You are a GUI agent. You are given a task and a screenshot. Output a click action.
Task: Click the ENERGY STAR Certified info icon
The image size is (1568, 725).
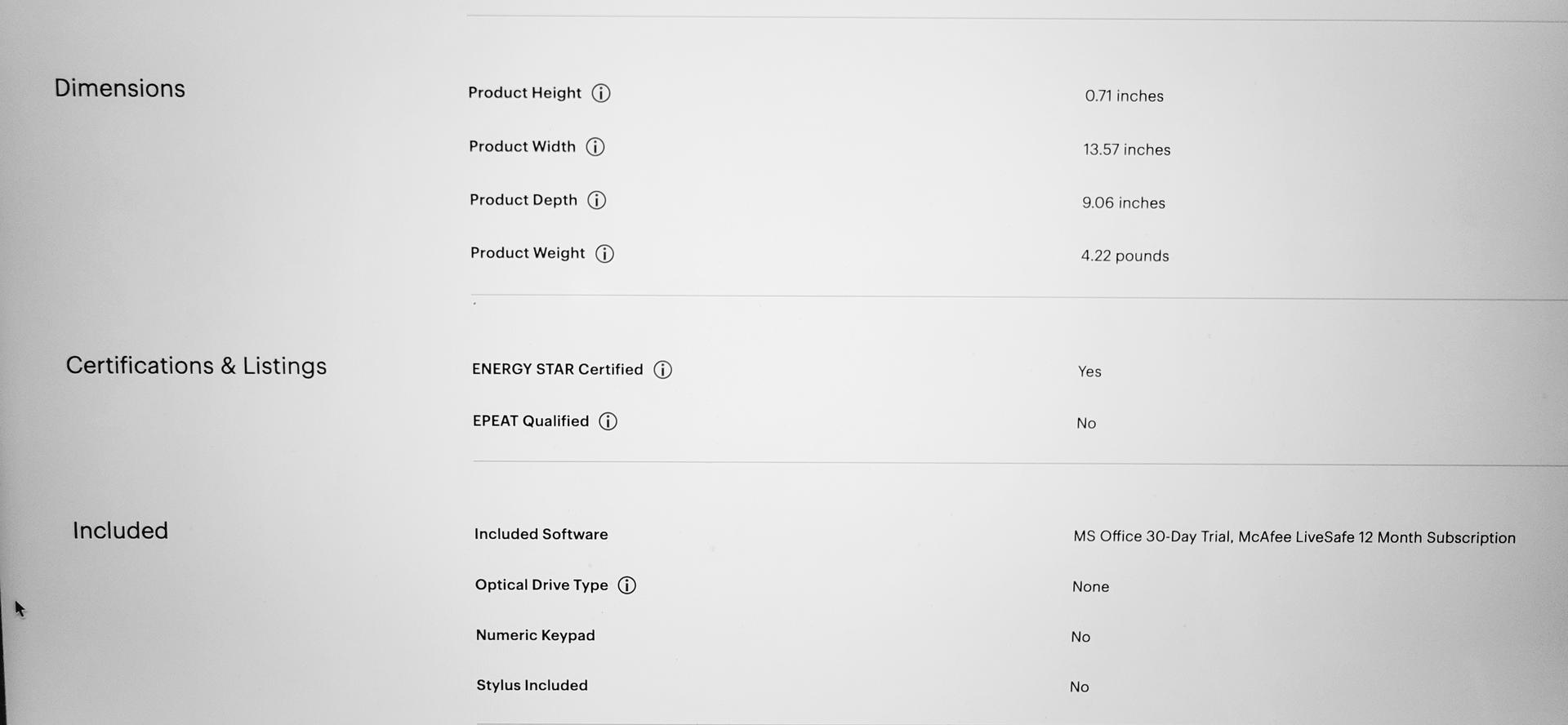663,370
